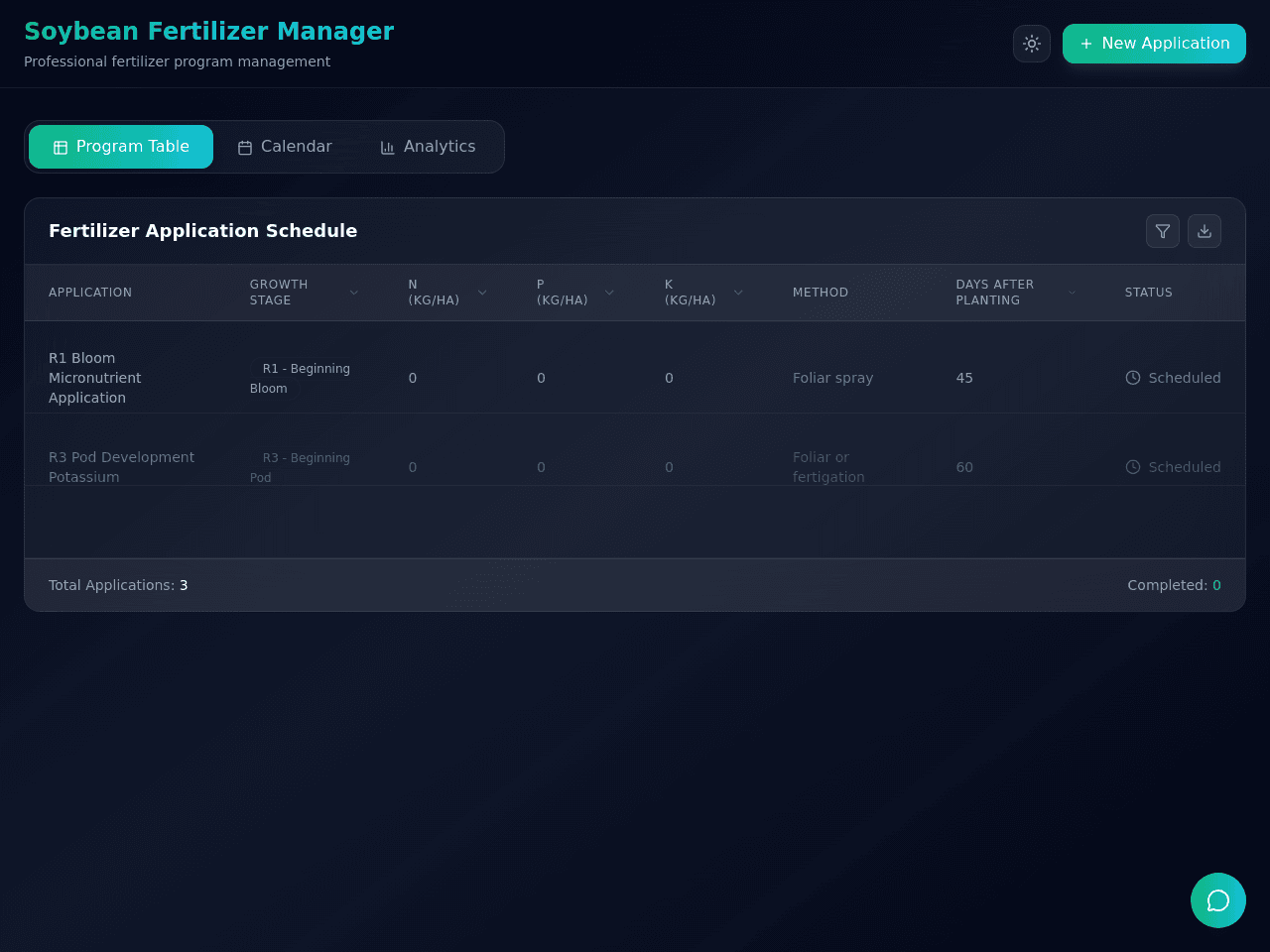Expand the Growth Stage column chevron
Viewport: 1270px width, 952px height.
[x=354, y=293]
